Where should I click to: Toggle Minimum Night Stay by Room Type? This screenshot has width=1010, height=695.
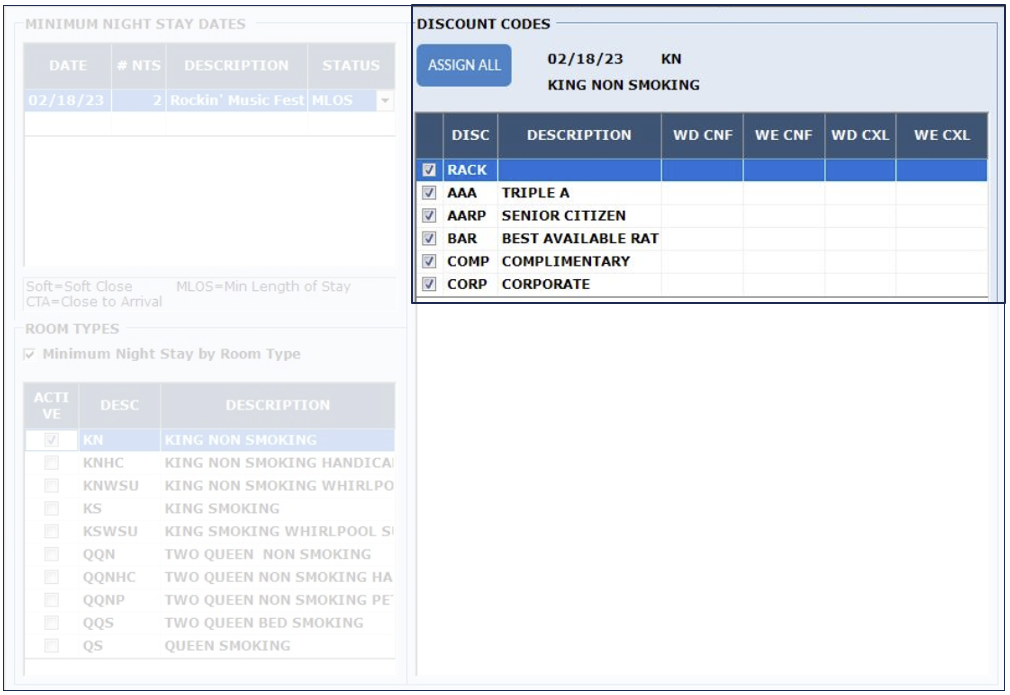point(30,354)
